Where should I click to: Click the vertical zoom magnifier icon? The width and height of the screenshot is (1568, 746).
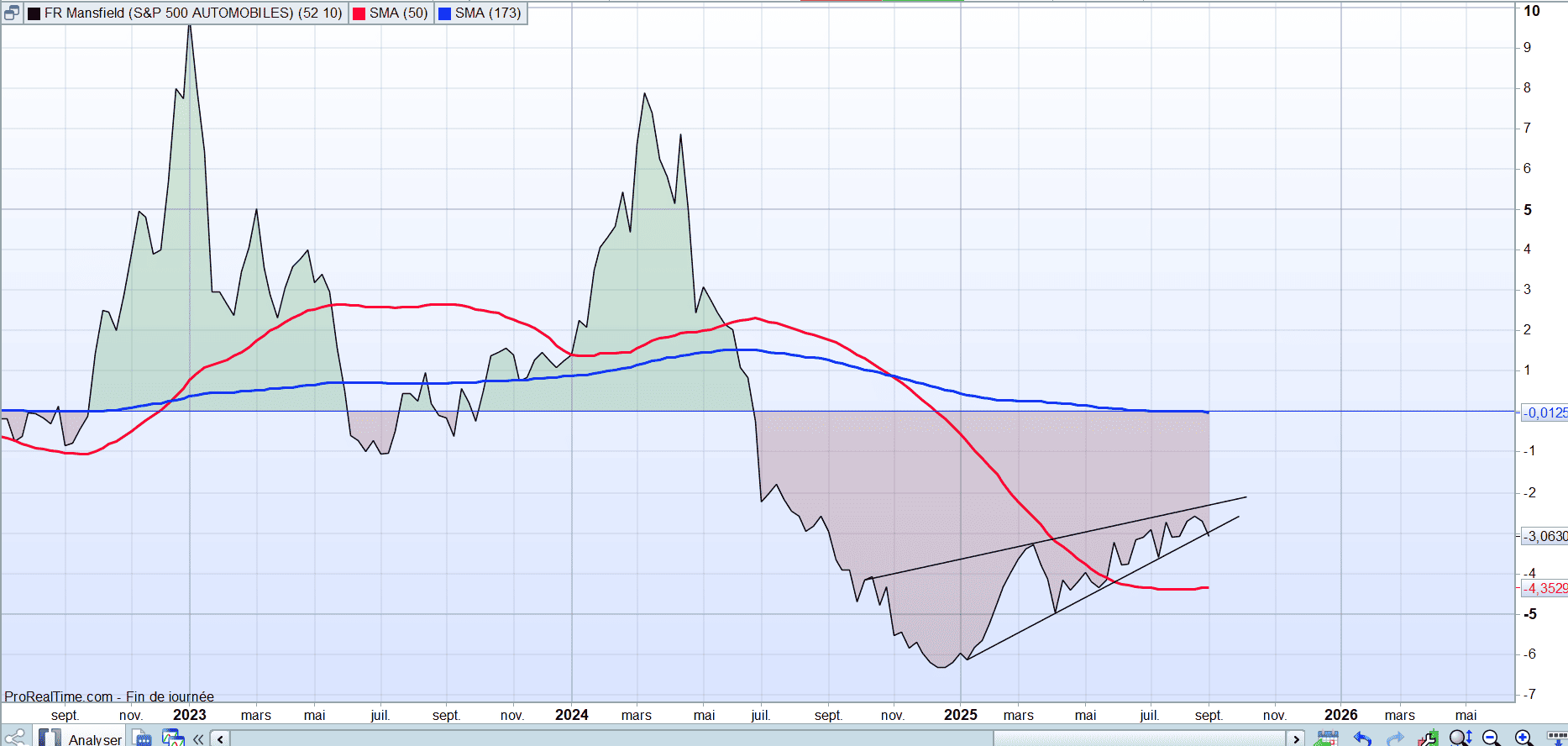pyautogui.click(x=1460, y=738)
